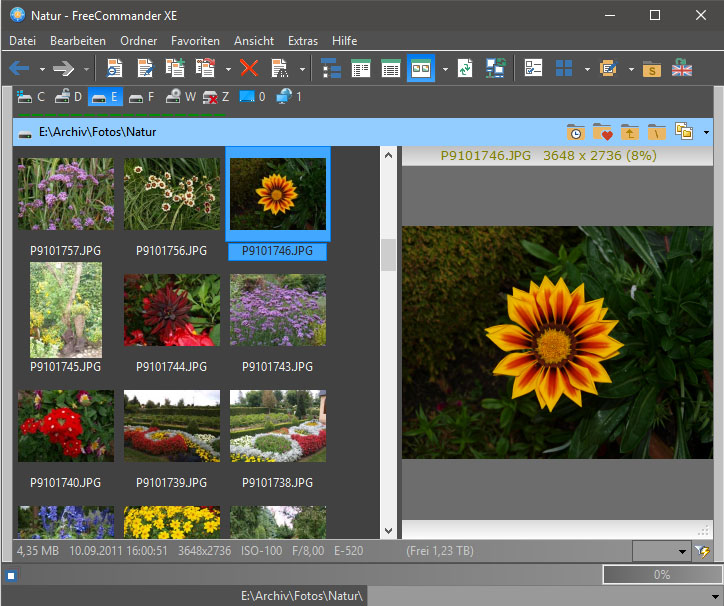724x606 pixels.
Task: Click the thumbnail pane scroll-down arrow
Action: [388, 531]
